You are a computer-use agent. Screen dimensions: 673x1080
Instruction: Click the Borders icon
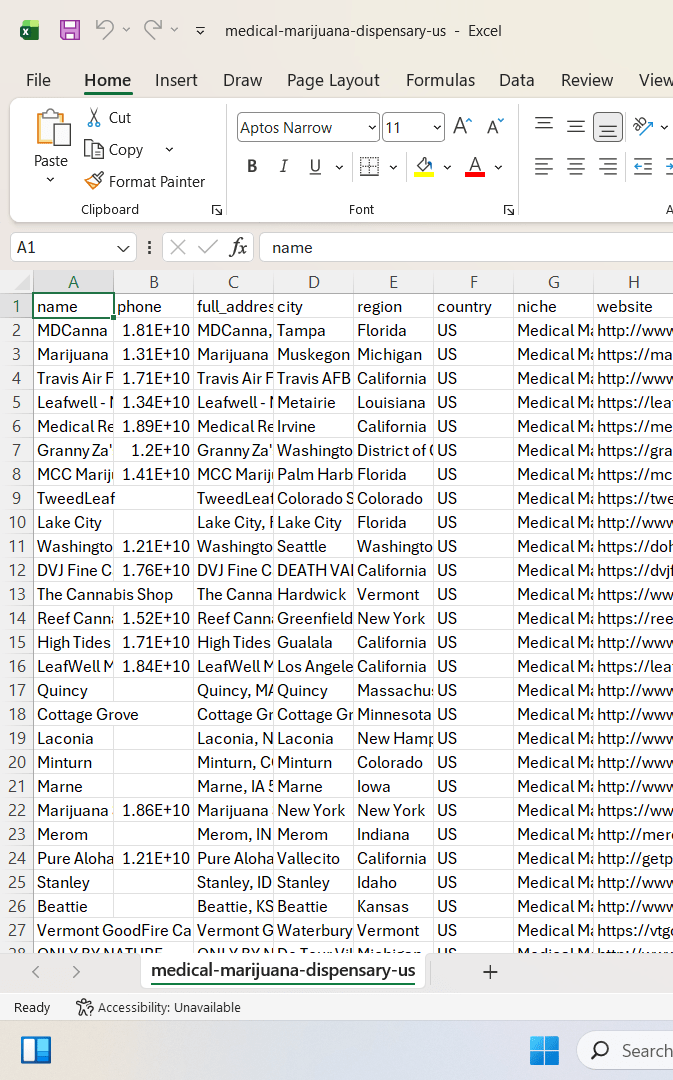(x=370, y=166)
